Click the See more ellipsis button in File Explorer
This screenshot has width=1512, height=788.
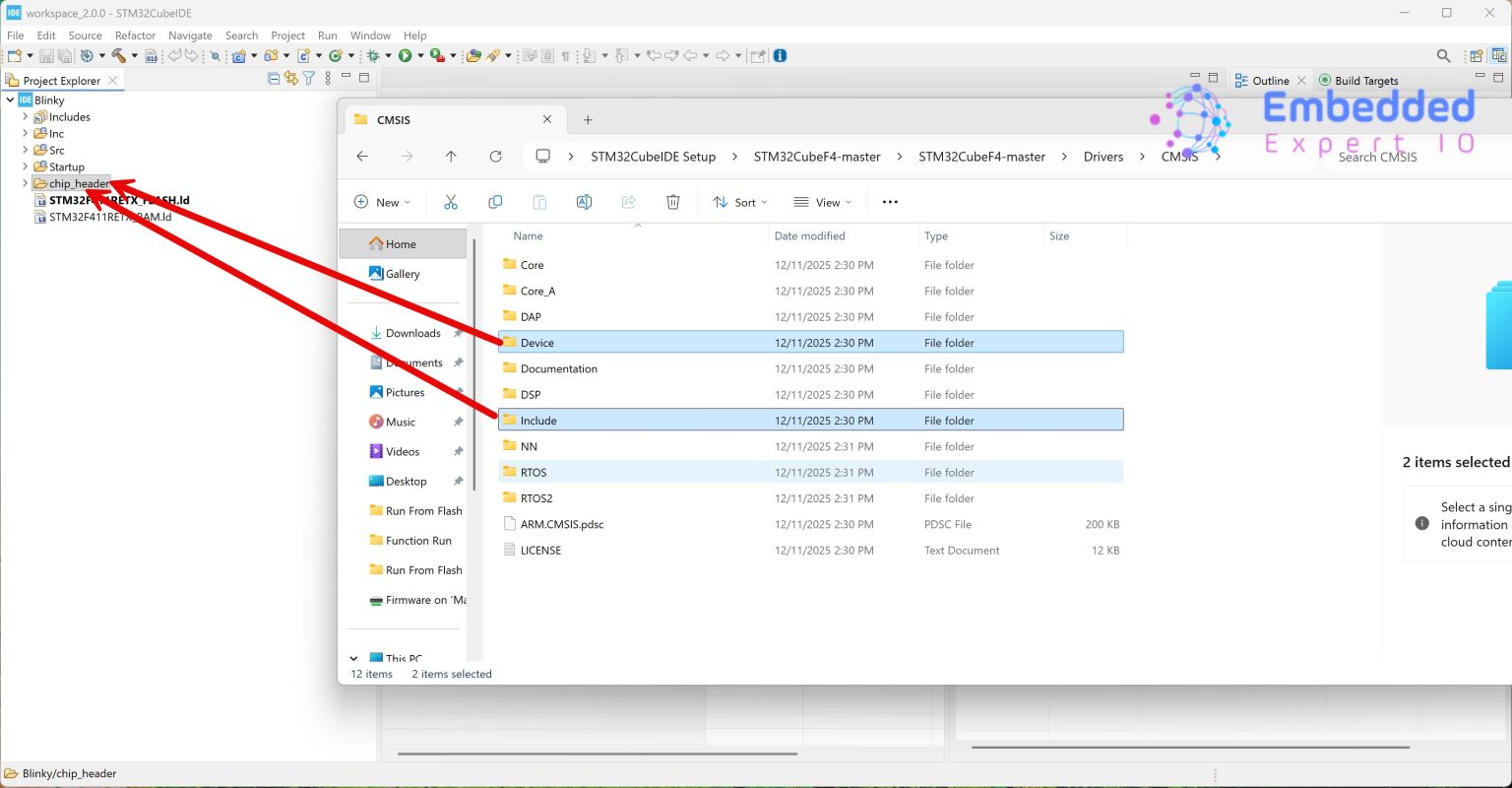890,202
